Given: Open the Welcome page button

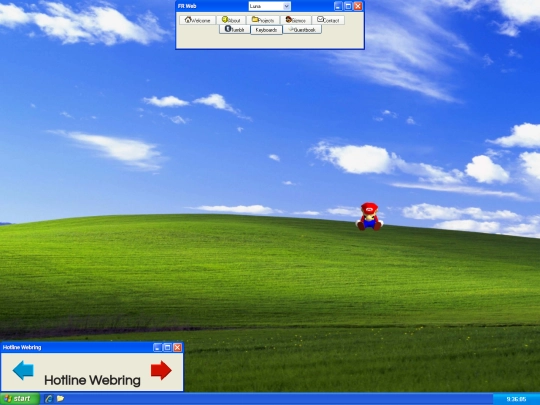Looking at the screenshot, I should tap(197, 20).
